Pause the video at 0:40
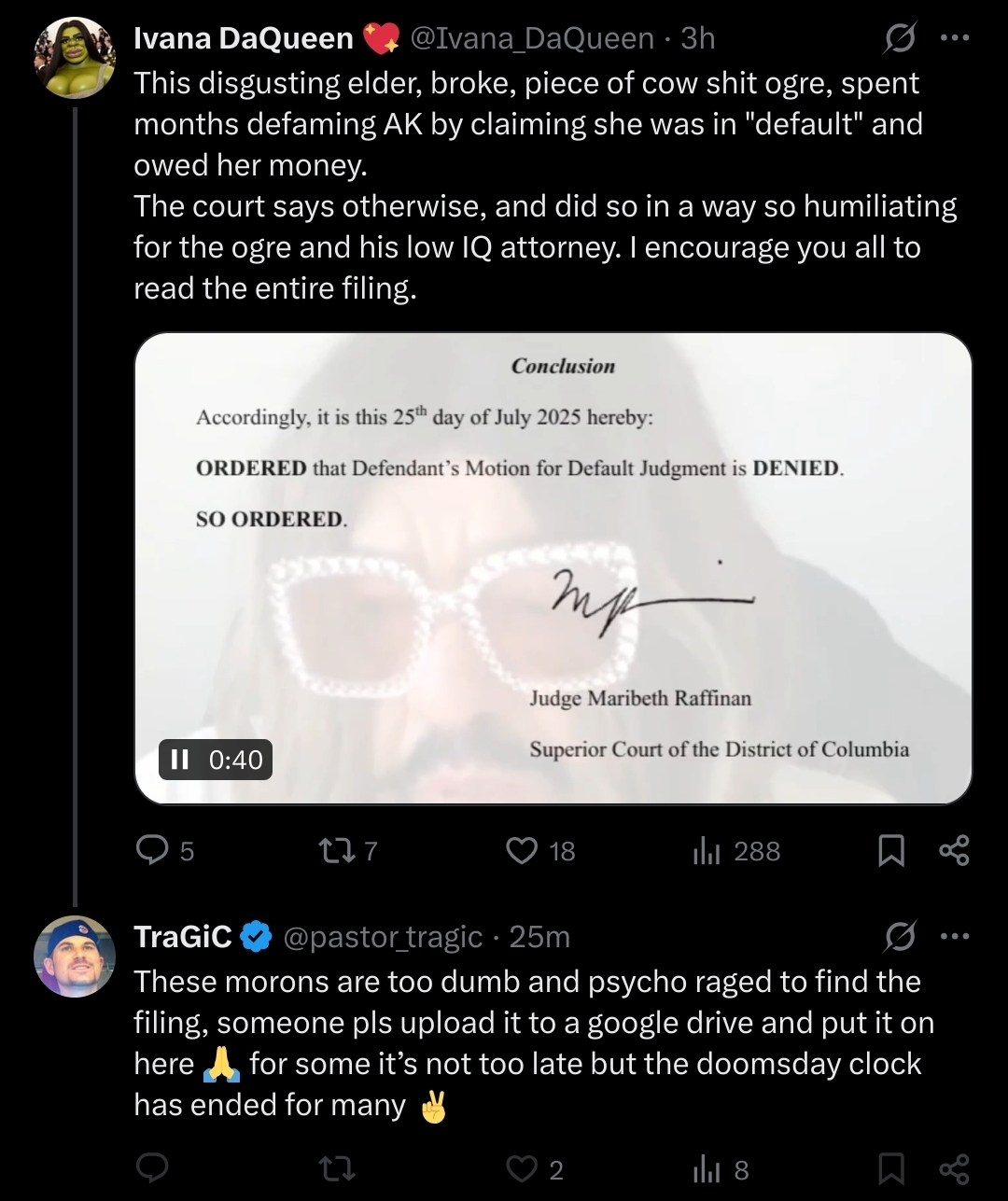Screen dimensions: 1008x1201 click(175, 760)
